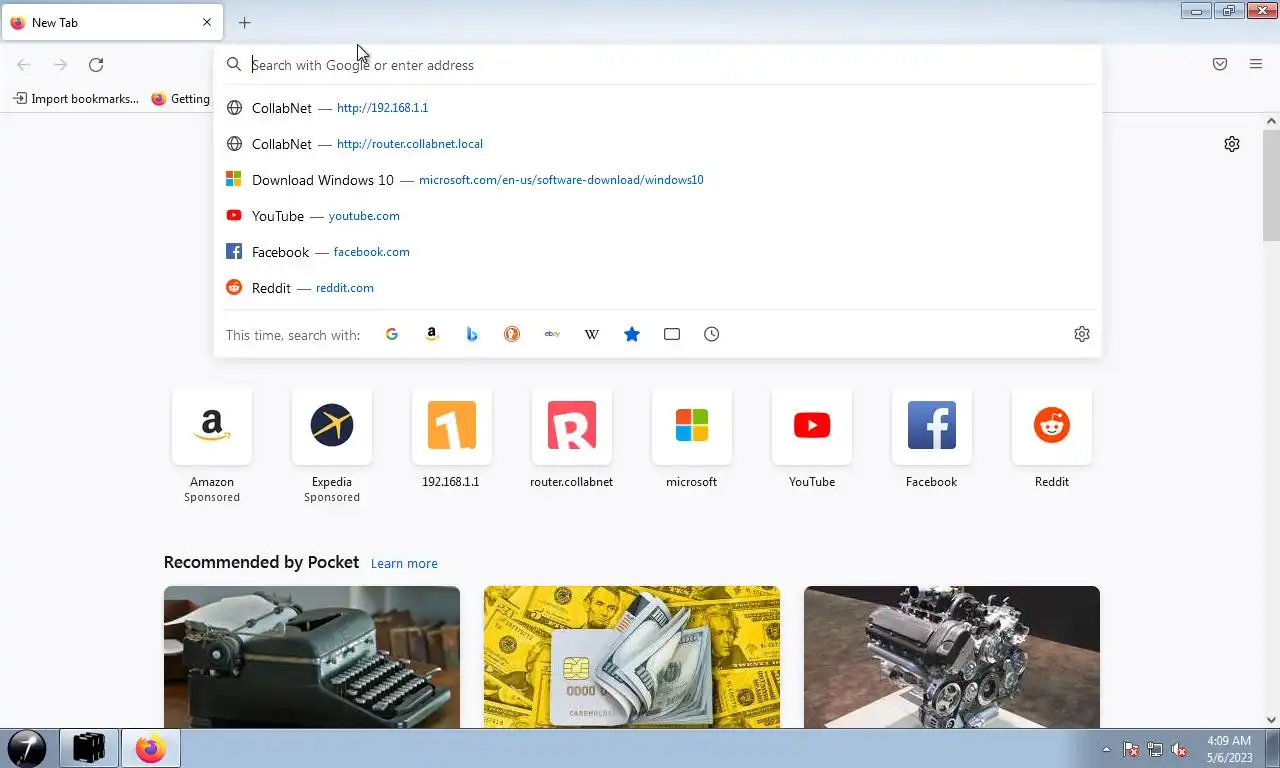This screenshot has height=768, width=1280.
Task: Choose YouTube youtube.com suggestion
Action: point(657,216)
